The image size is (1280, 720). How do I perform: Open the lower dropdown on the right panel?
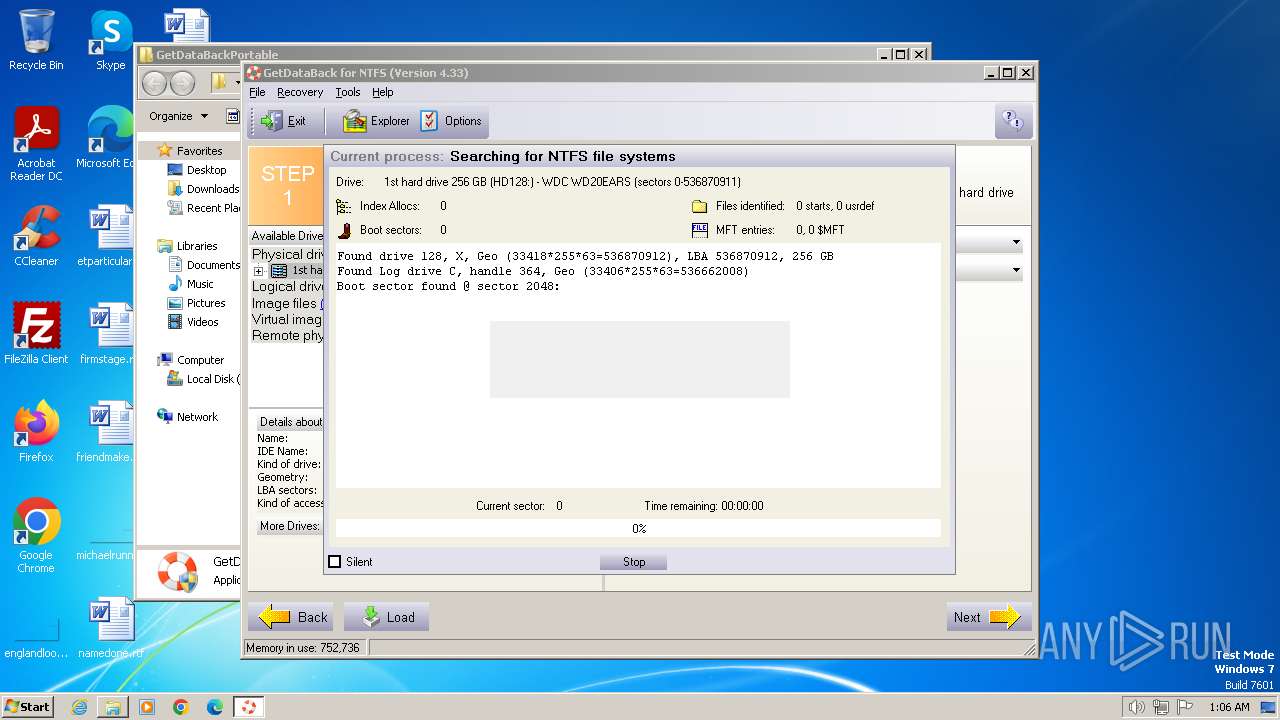point(1016,270)
